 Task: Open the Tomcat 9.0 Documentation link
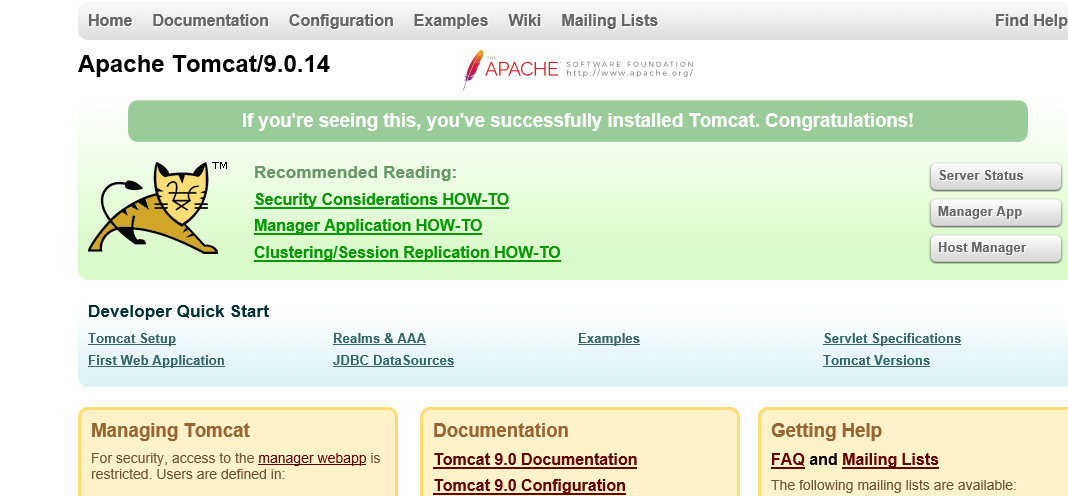(535, 460)
